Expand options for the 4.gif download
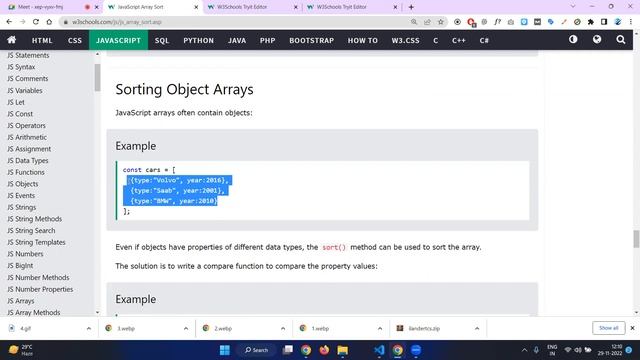 89,329
